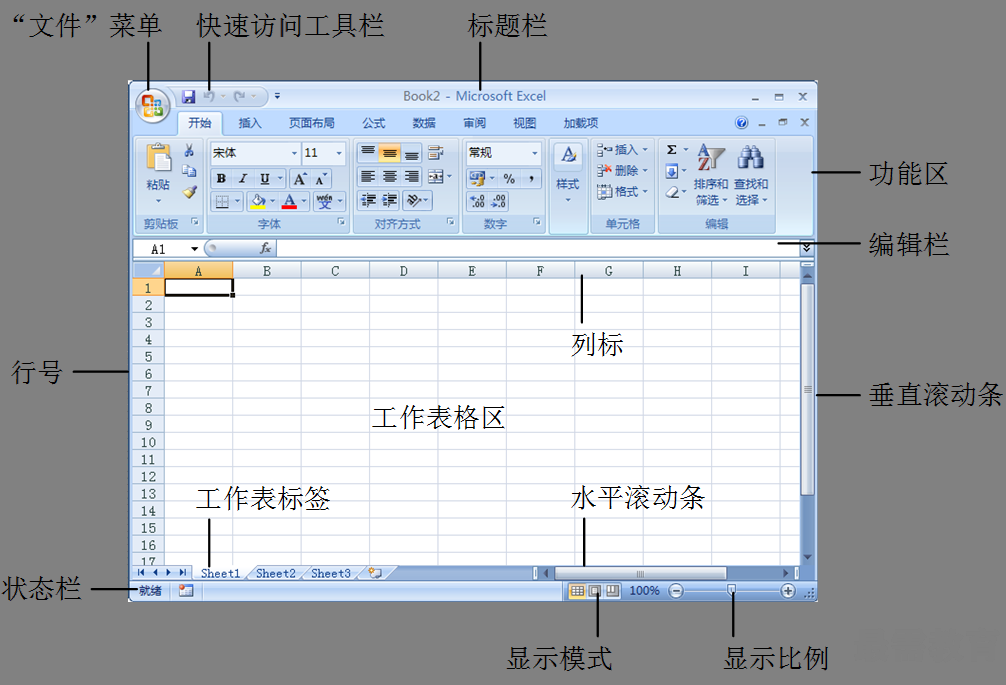Toggle Bold formatting

221,179
